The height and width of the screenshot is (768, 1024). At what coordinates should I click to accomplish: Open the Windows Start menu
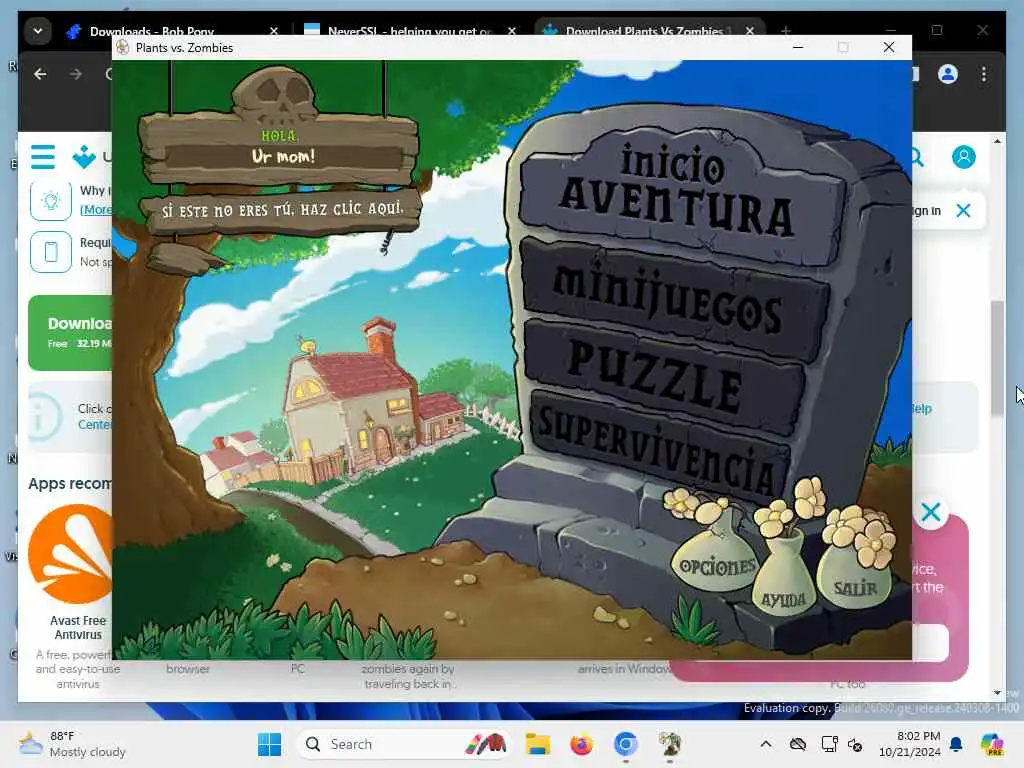(269, 744)
